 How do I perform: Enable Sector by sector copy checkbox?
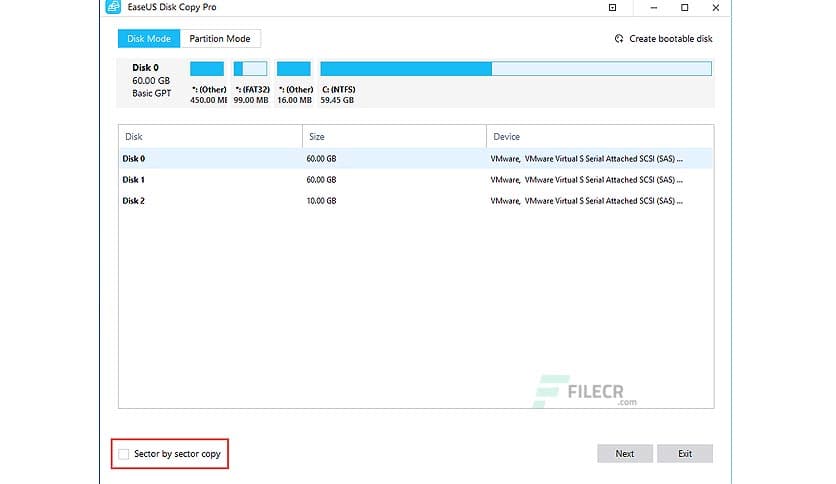[124, 454]
